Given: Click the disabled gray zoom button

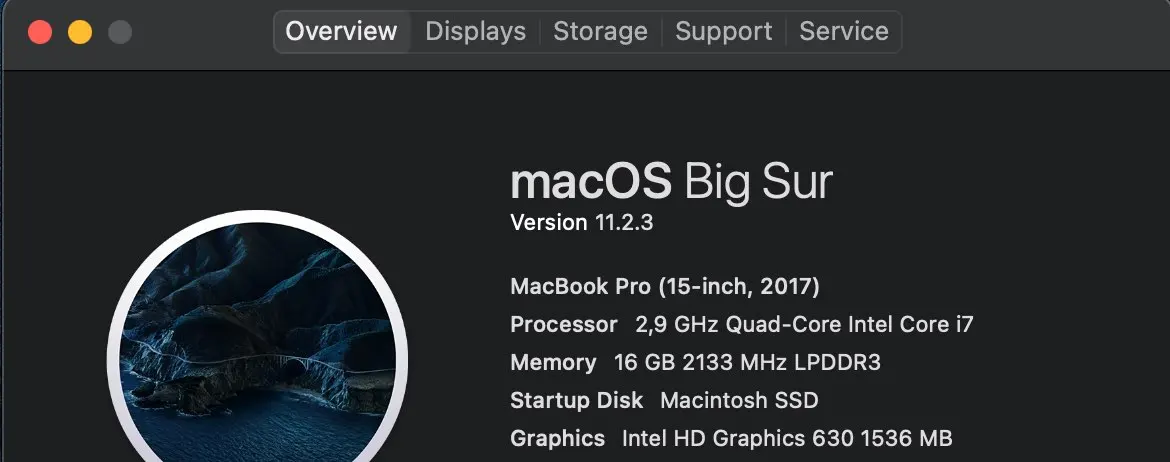Looking at the screenshot, I should coord(120,32).
